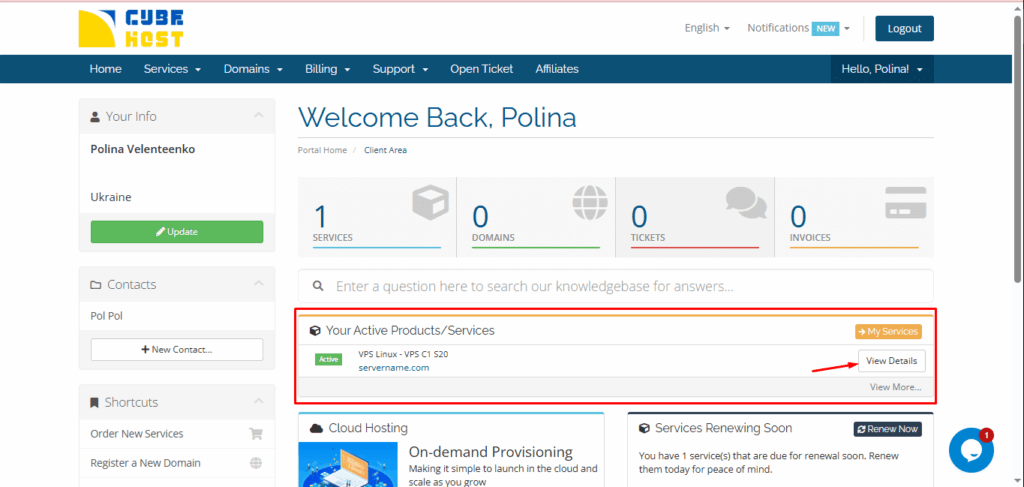Click the Domains globe icon tile

589,203
